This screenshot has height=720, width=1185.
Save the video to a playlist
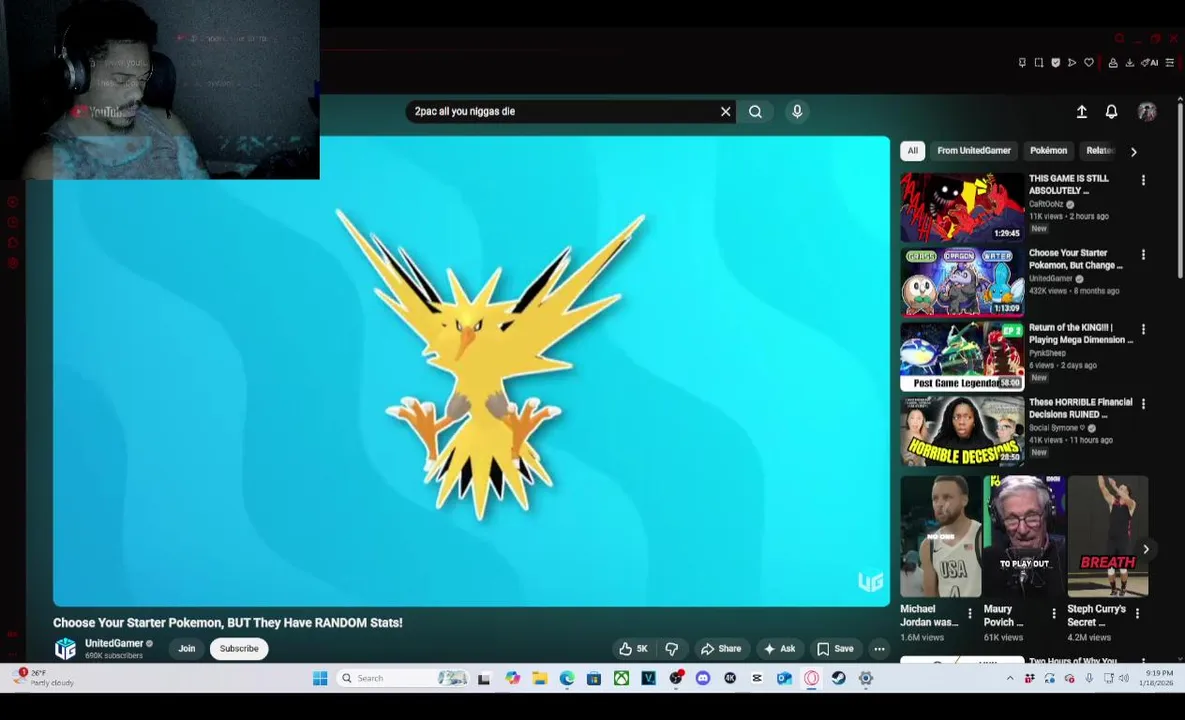tap(836, 649)
